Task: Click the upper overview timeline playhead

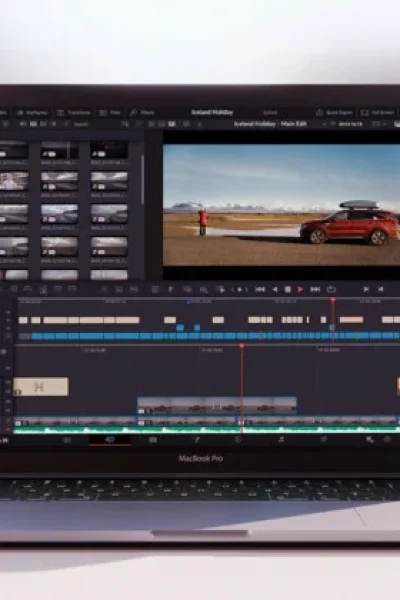Action: pyautogui.click(x=333, y=300)
